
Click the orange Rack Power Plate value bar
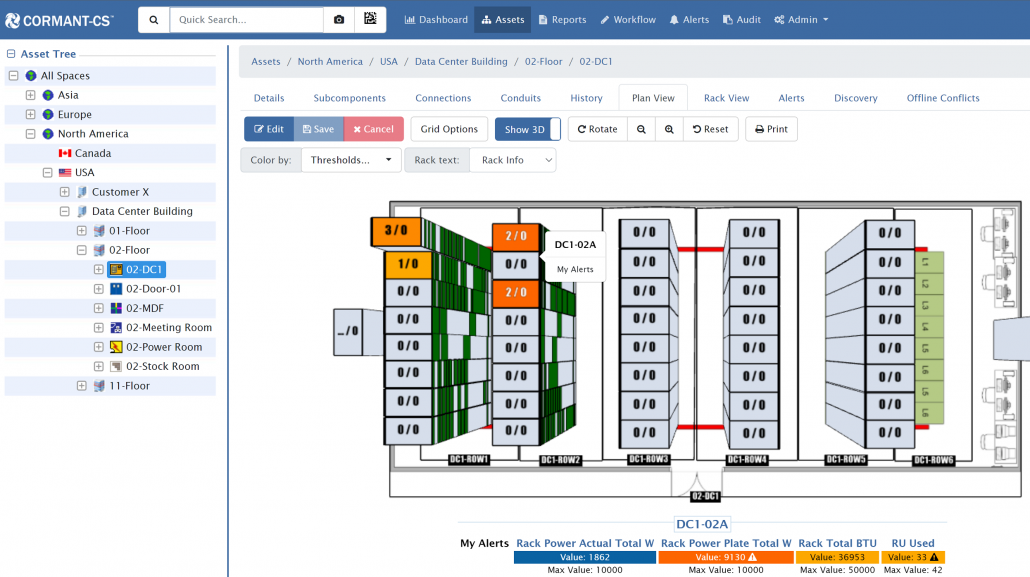pyautogui.click(x=725, y=557)
